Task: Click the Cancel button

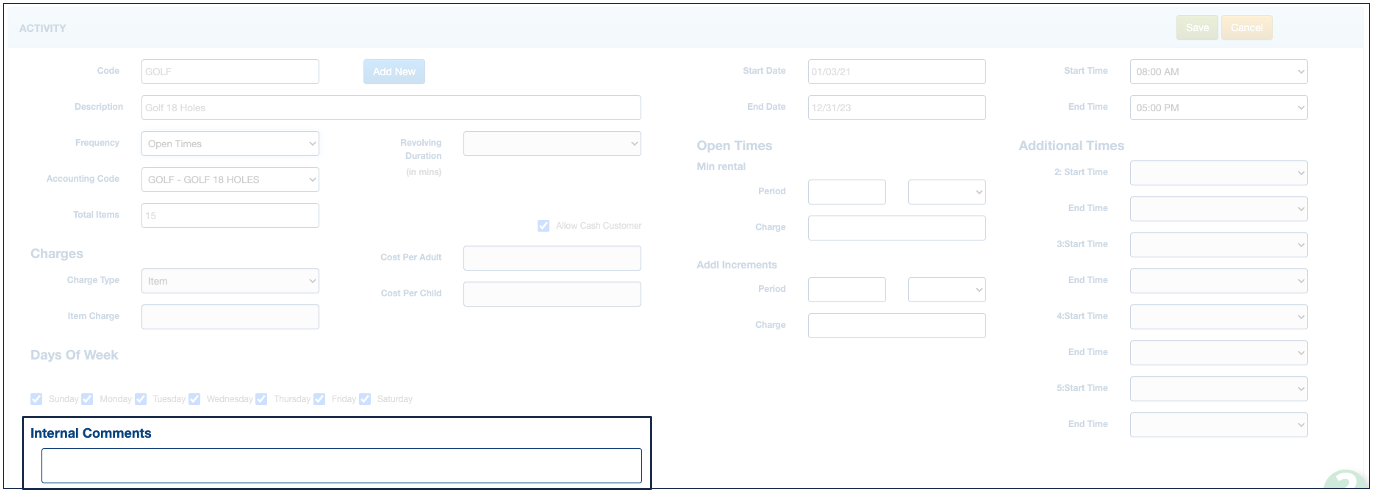Action: 1246,28
